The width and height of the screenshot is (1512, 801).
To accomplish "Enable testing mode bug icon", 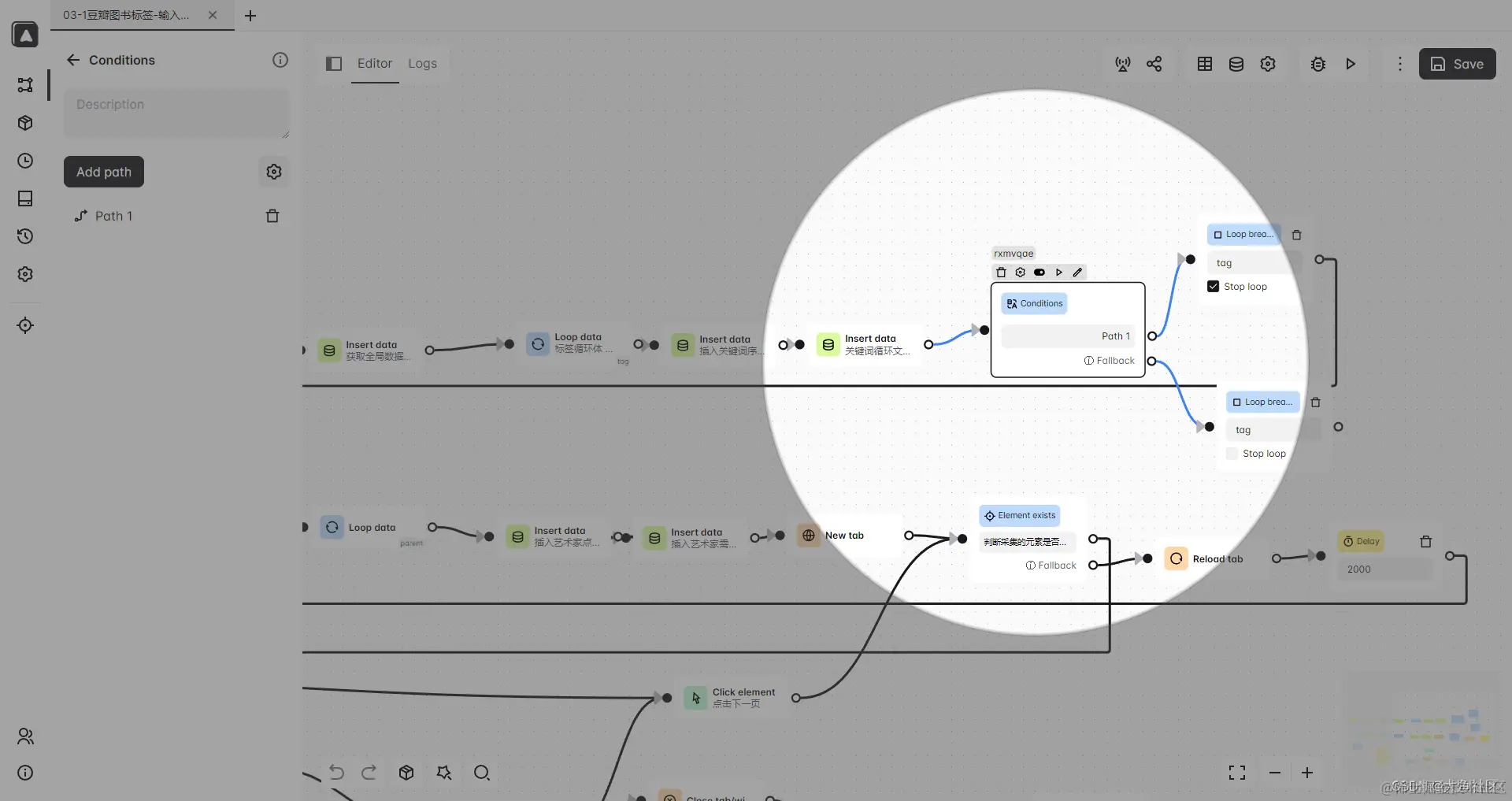I will (x=1318, y=64).
